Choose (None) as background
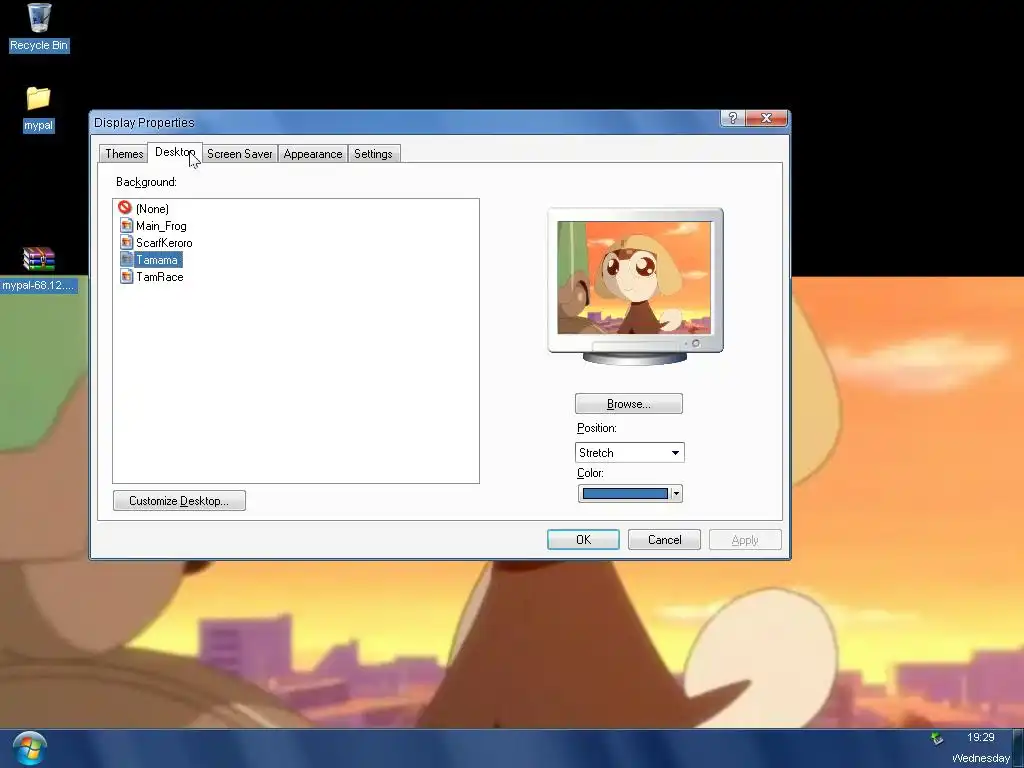Viewport: 1024px width, 768px height. point(152,209)
